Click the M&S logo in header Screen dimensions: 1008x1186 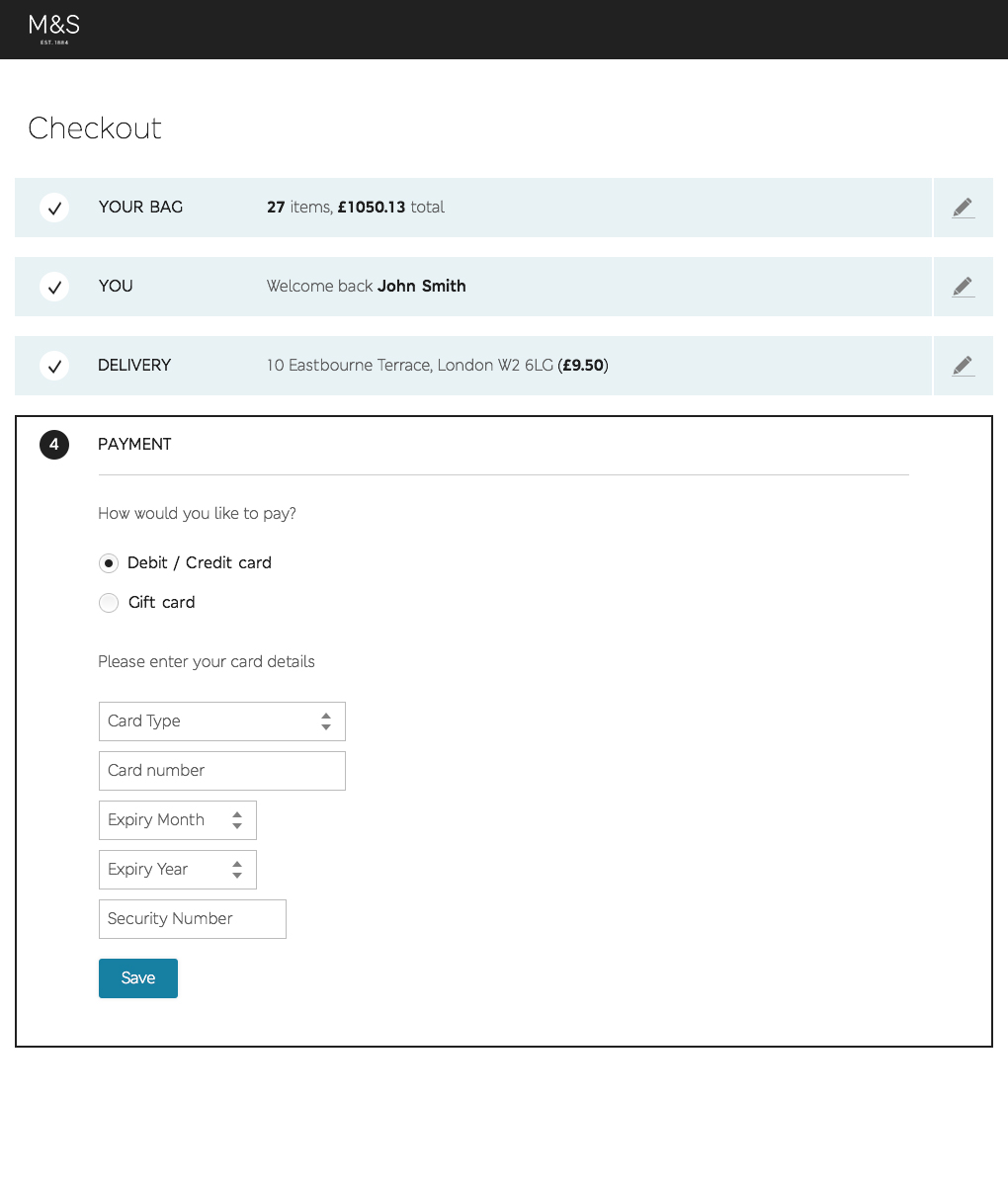tap(54, 29)
